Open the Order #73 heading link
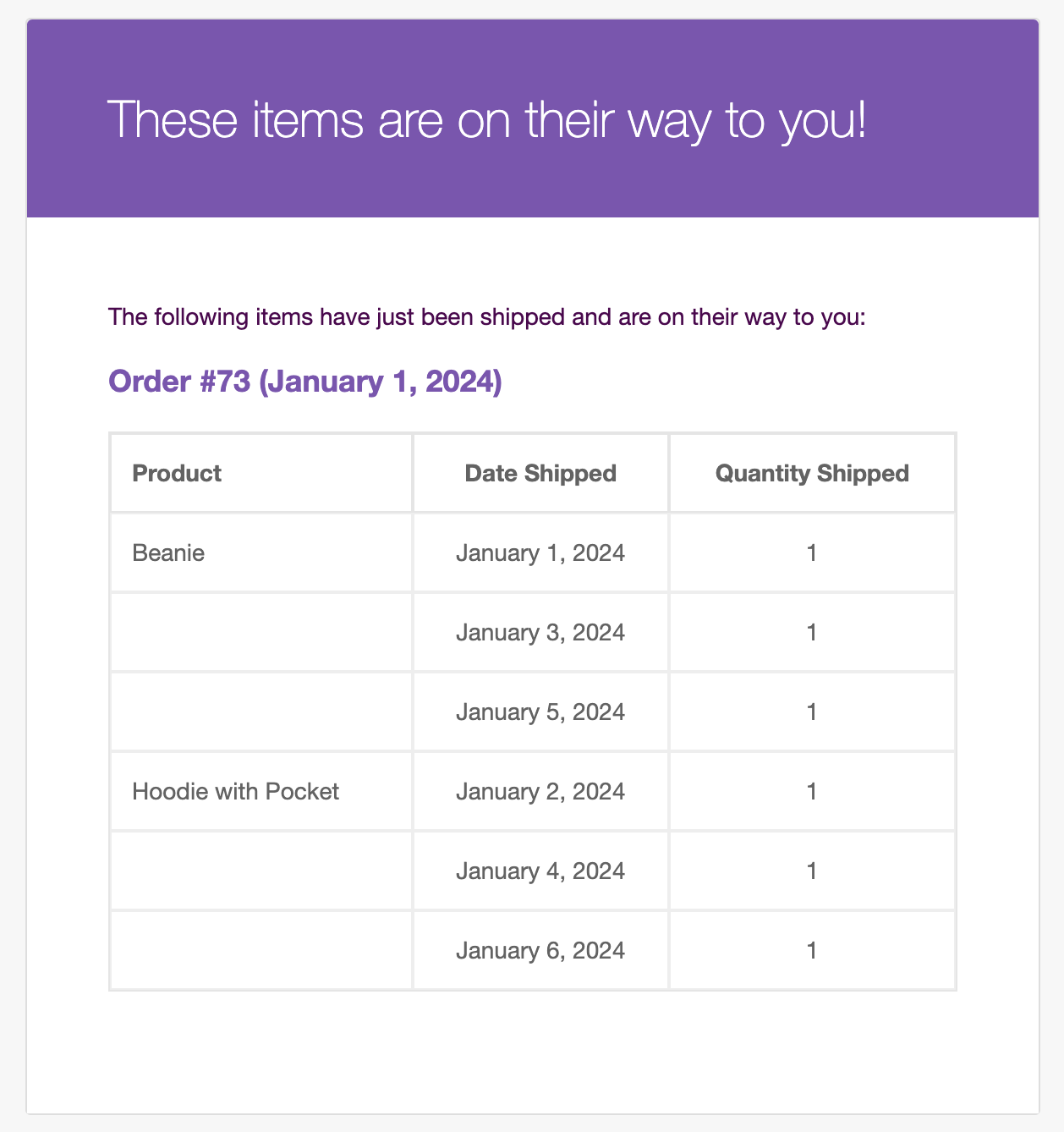The width and height of the screenshot is (1064, 1132). click(x=305, y=382)
